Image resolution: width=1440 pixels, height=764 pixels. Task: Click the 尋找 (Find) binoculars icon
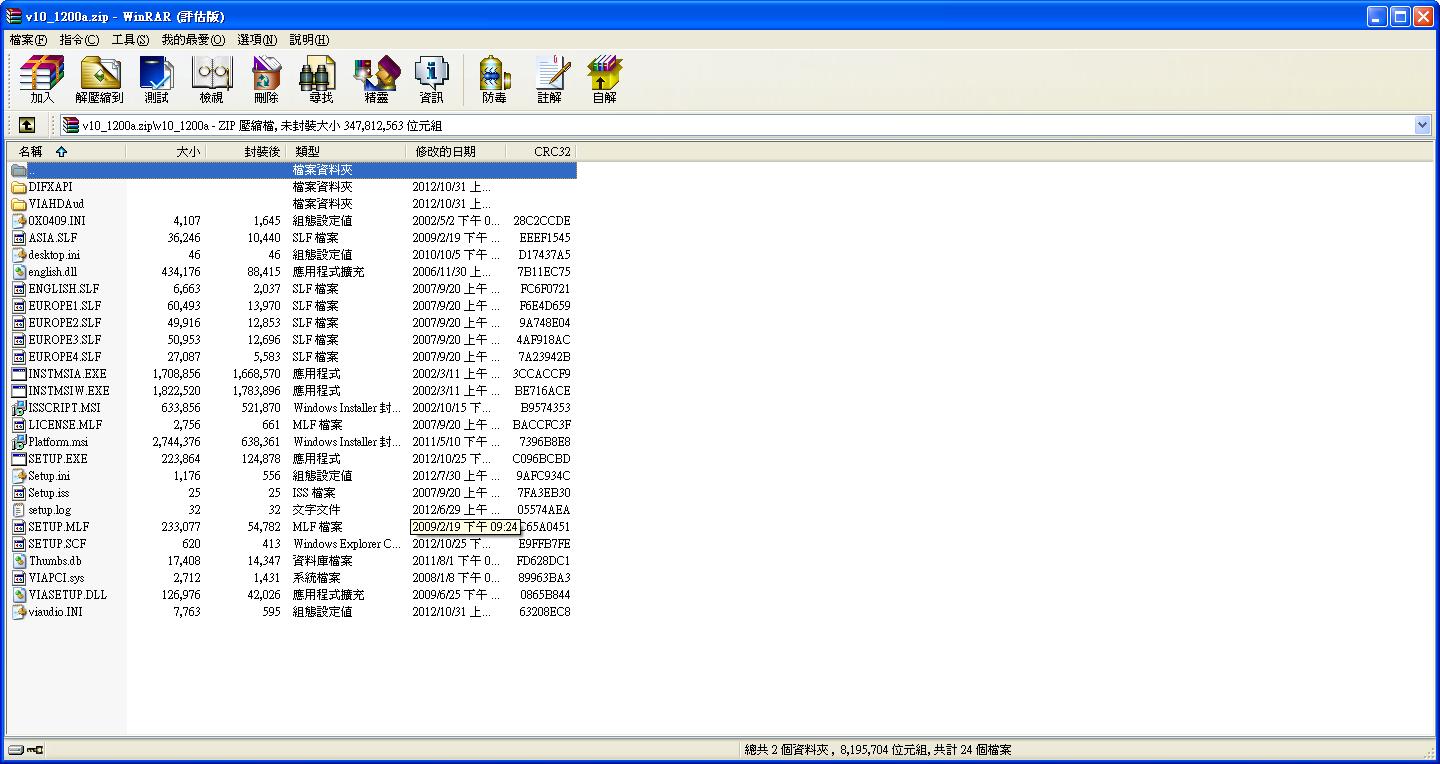click(x=320, y=80)
